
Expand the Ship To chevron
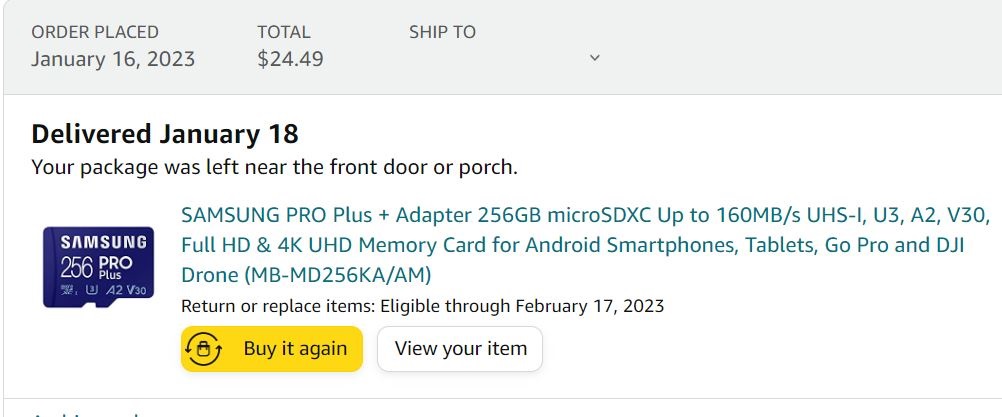coord(595,58)
